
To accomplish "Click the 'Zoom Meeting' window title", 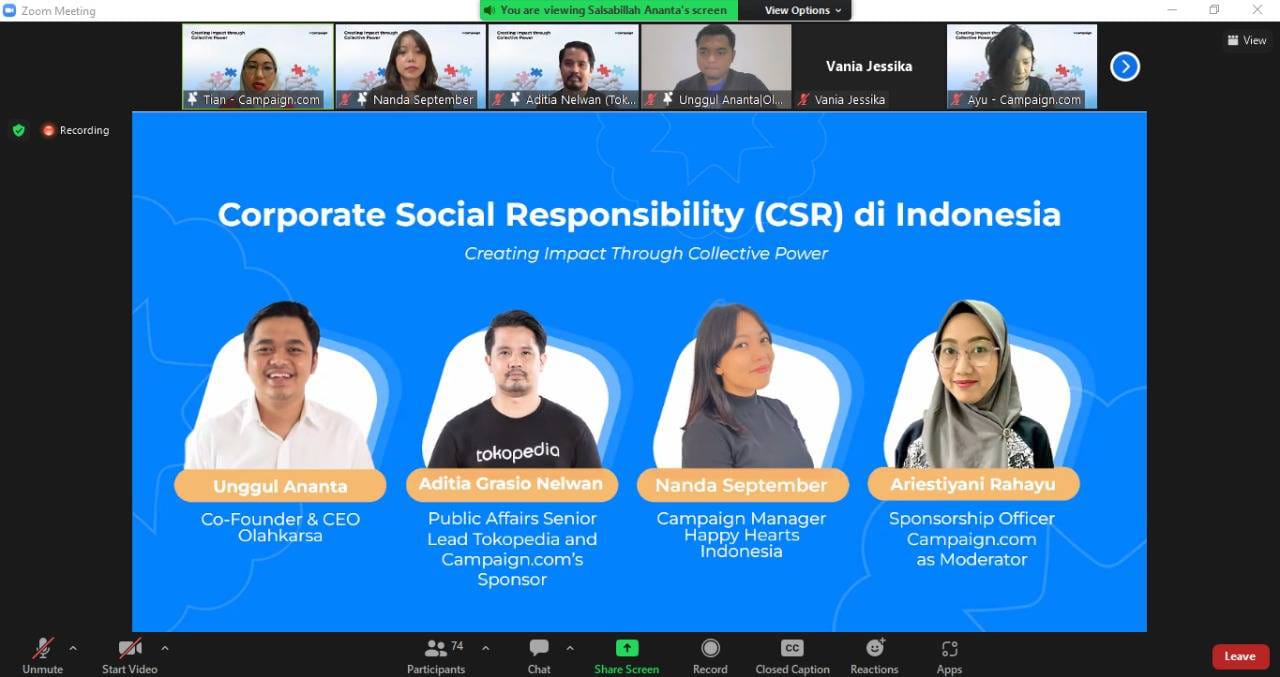I will 58,11.
